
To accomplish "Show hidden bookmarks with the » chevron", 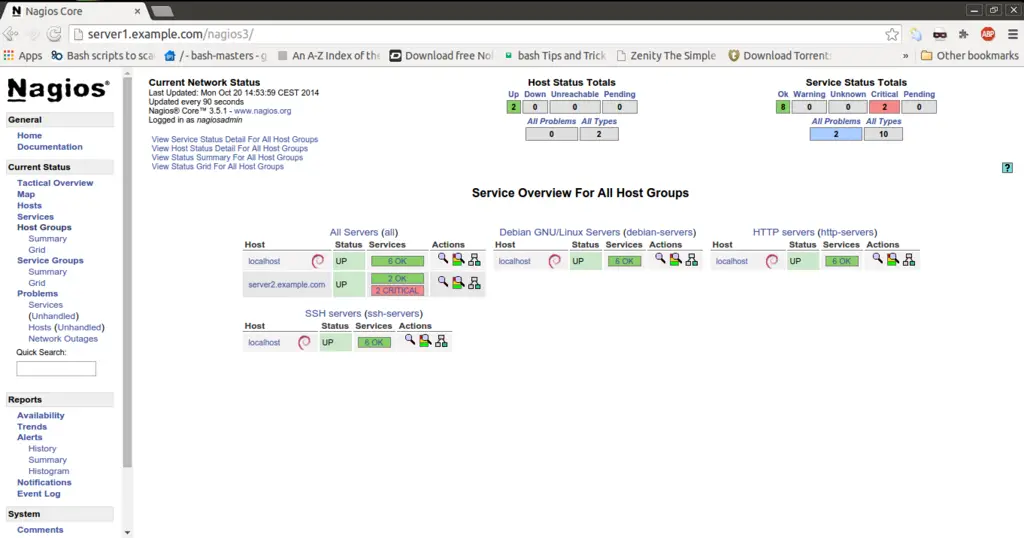I will pos(905,56).
